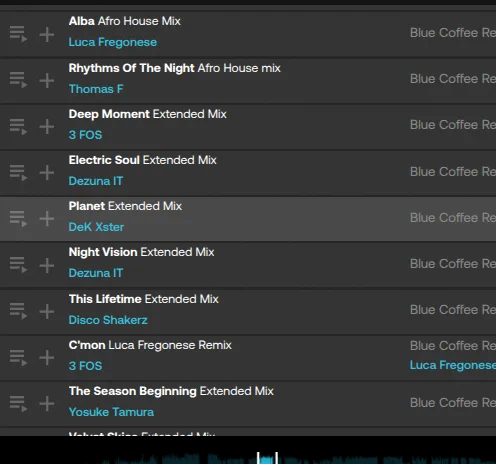496x464 pixels.
Task: Open Blue Coffee label on Night Vision row
Action: pyautogui.click(x=453, y=264)
